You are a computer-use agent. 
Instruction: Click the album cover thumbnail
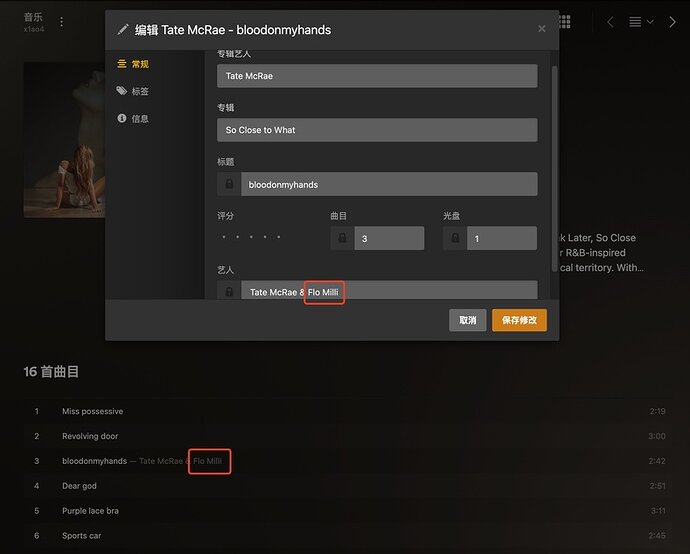click(64, 140)
